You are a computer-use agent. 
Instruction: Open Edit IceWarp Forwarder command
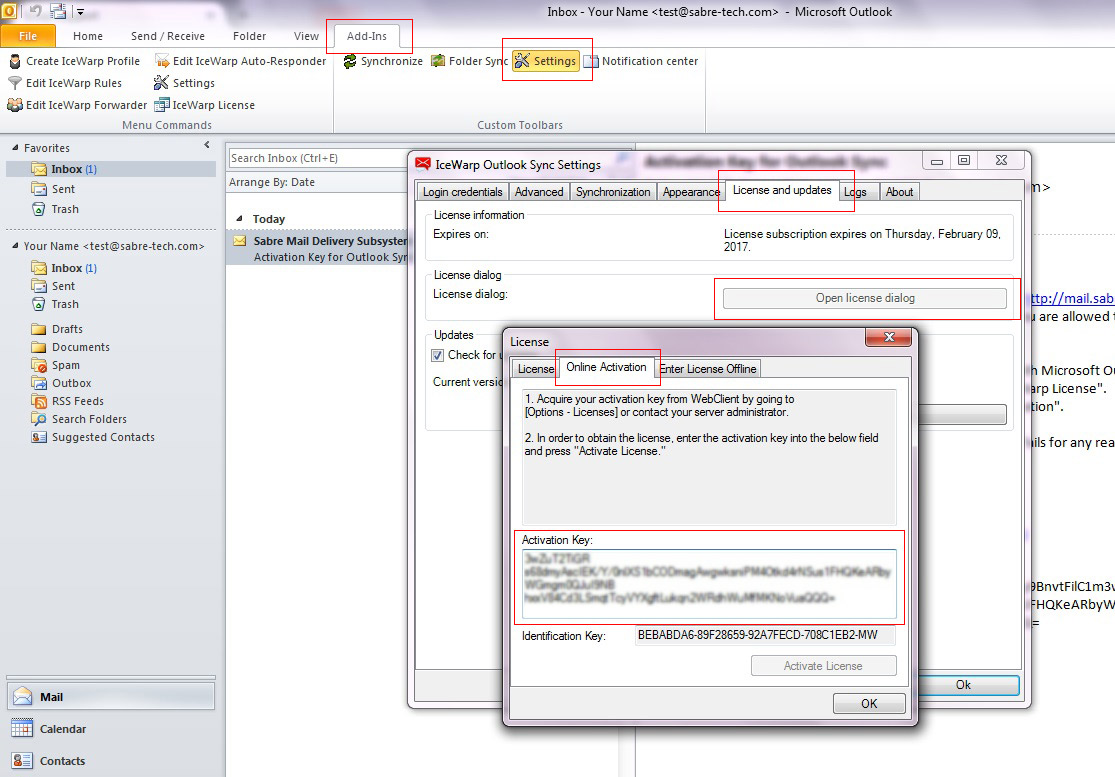pos(78,105)
